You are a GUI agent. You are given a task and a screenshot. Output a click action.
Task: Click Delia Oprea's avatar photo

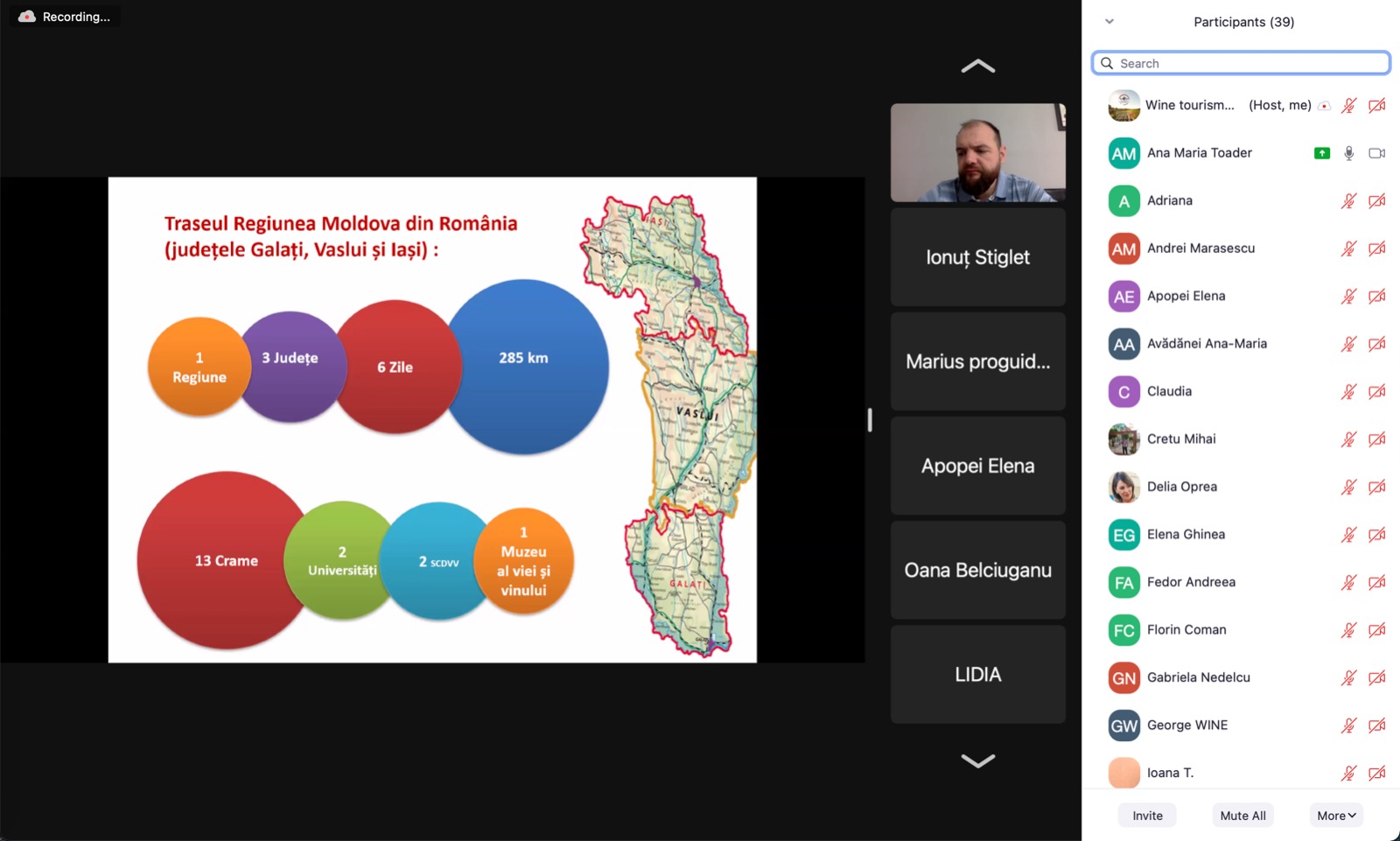tap(1123, 487)
